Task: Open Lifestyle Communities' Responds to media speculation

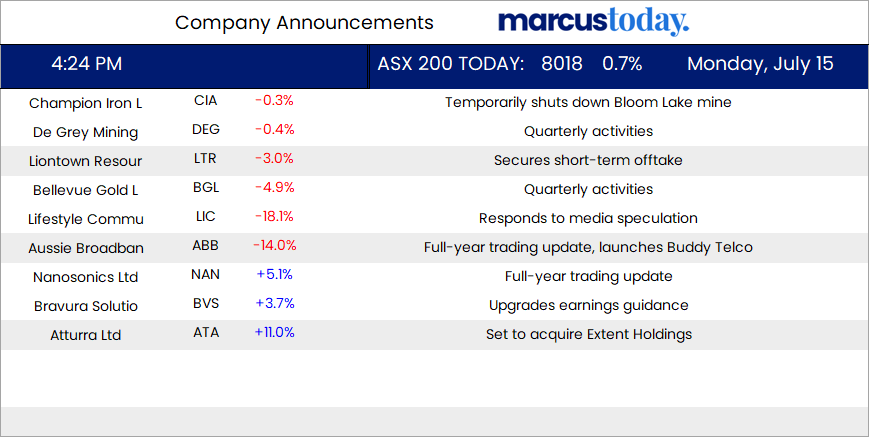Action: (x=588, y=218)
